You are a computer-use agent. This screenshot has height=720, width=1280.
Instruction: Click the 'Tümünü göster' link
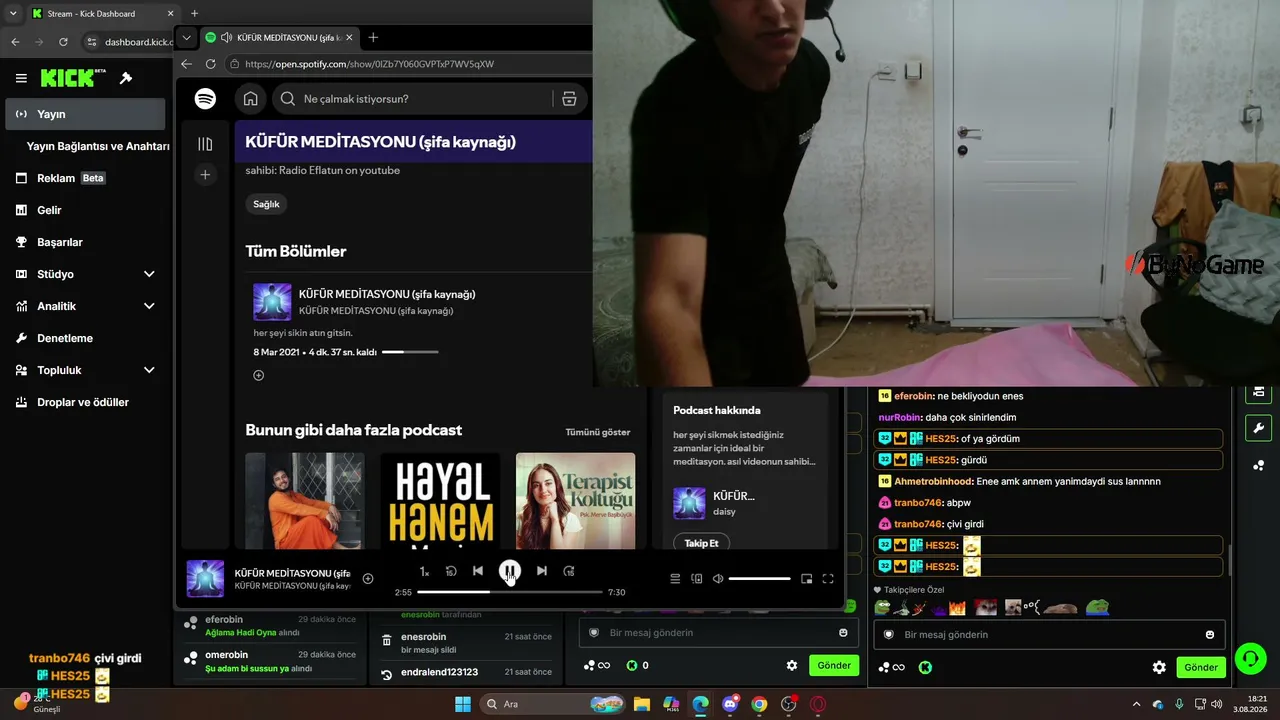pyautogui.click(x=598, y=432)
